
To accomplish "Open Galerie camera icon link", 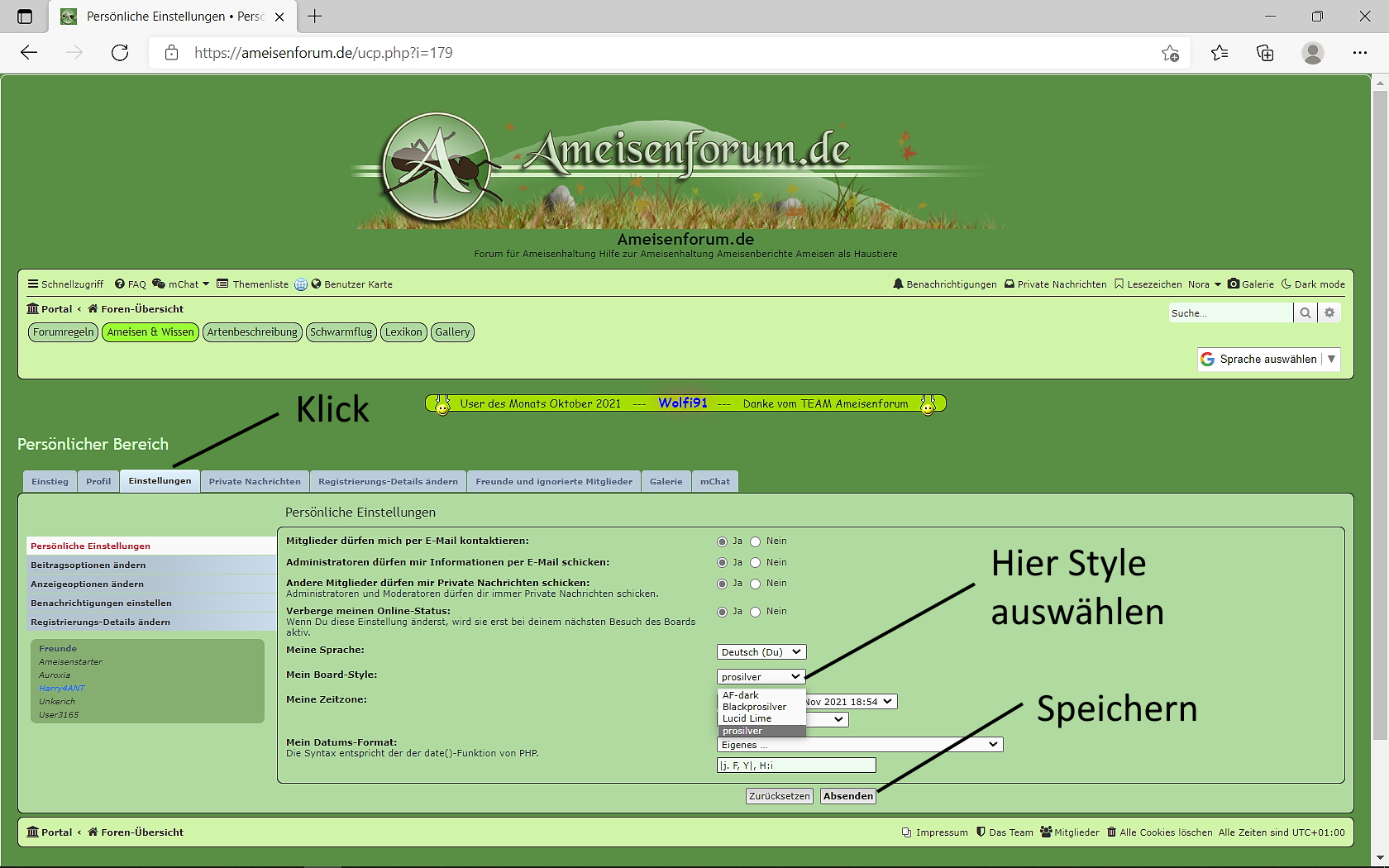I will (x=1234, y=284).
